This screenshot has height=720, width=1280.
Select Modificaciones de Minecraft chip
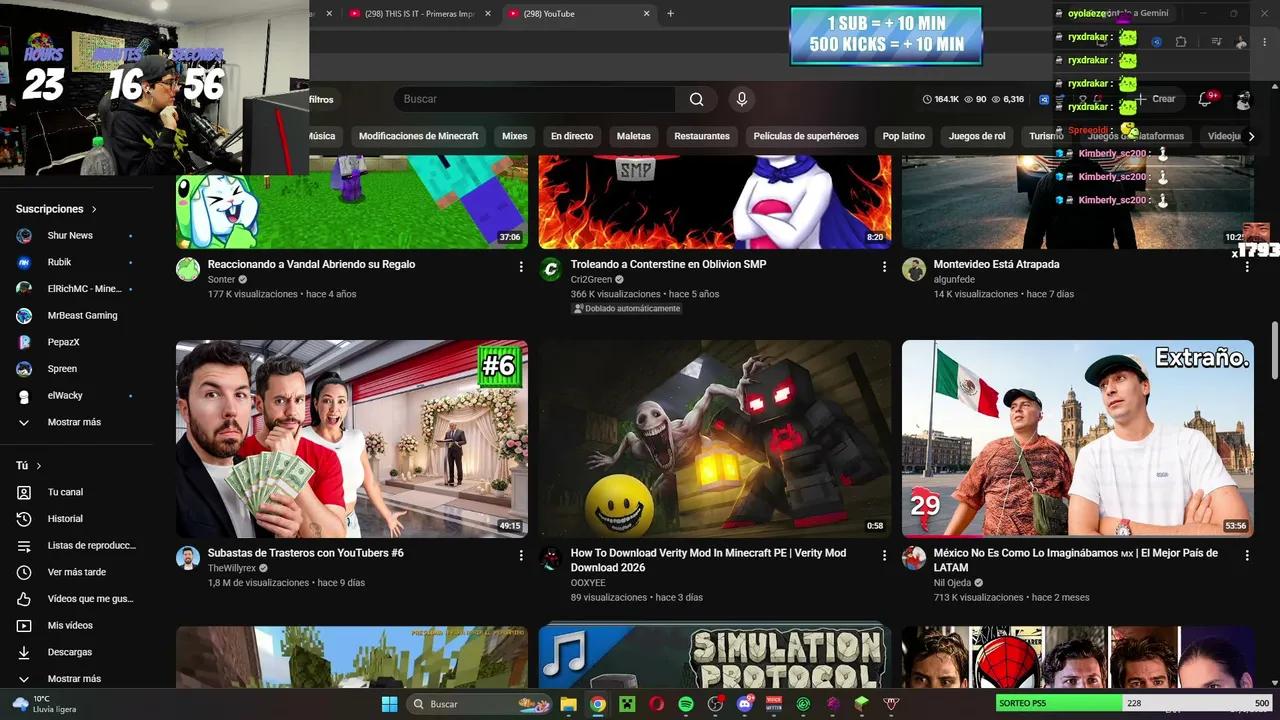pos(418,136)
